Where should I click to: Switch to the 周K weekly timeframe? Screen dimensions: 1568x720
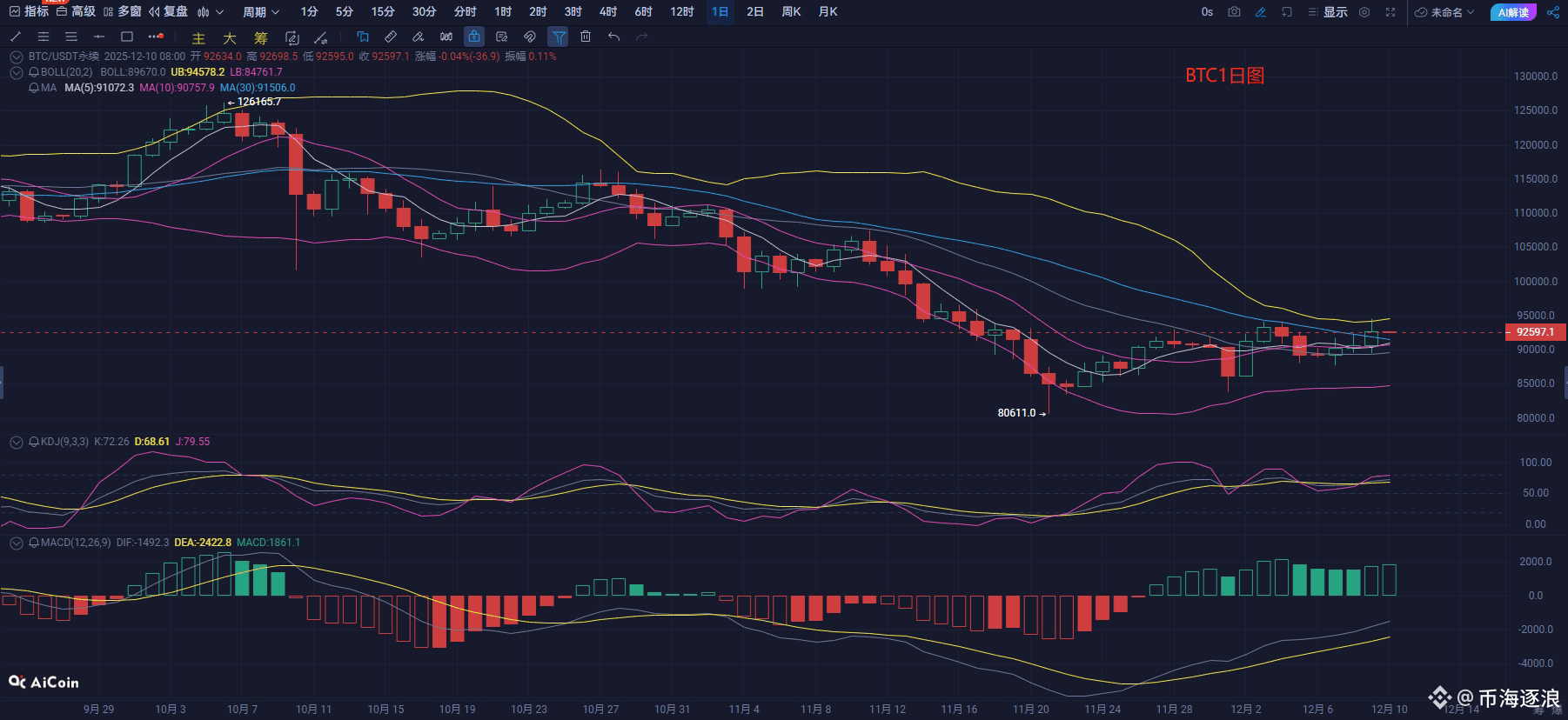[x=791, y=12]
